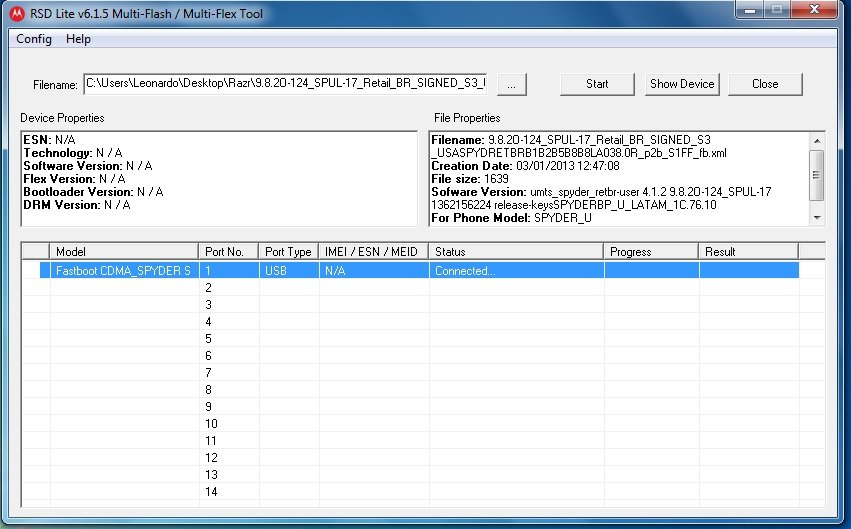Minimize the RSD Lite window
The height and width of the screenshot is (529, 851).
coord(750,10)
